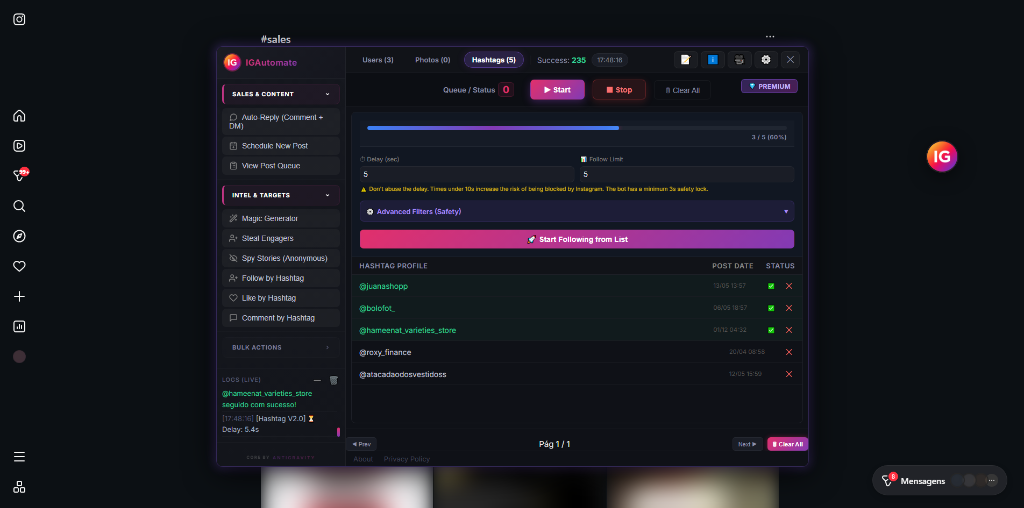Click the IGAutomate logo
Viewport: 1024px width, 508px height.
click(x=232, y=63)
